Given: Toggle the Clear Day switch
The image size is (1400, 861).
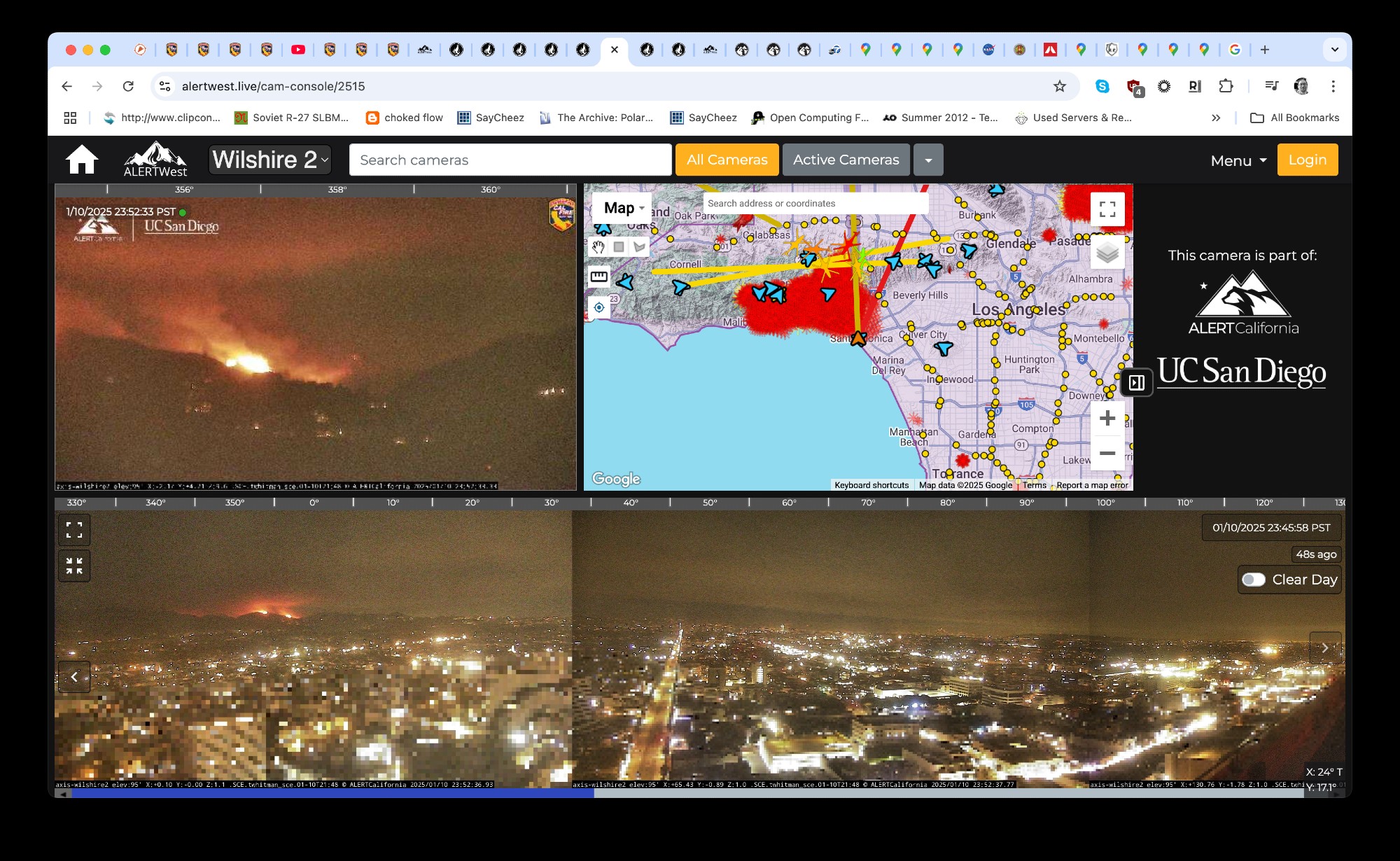Looking at the screenshot, I should (1254, 580).
